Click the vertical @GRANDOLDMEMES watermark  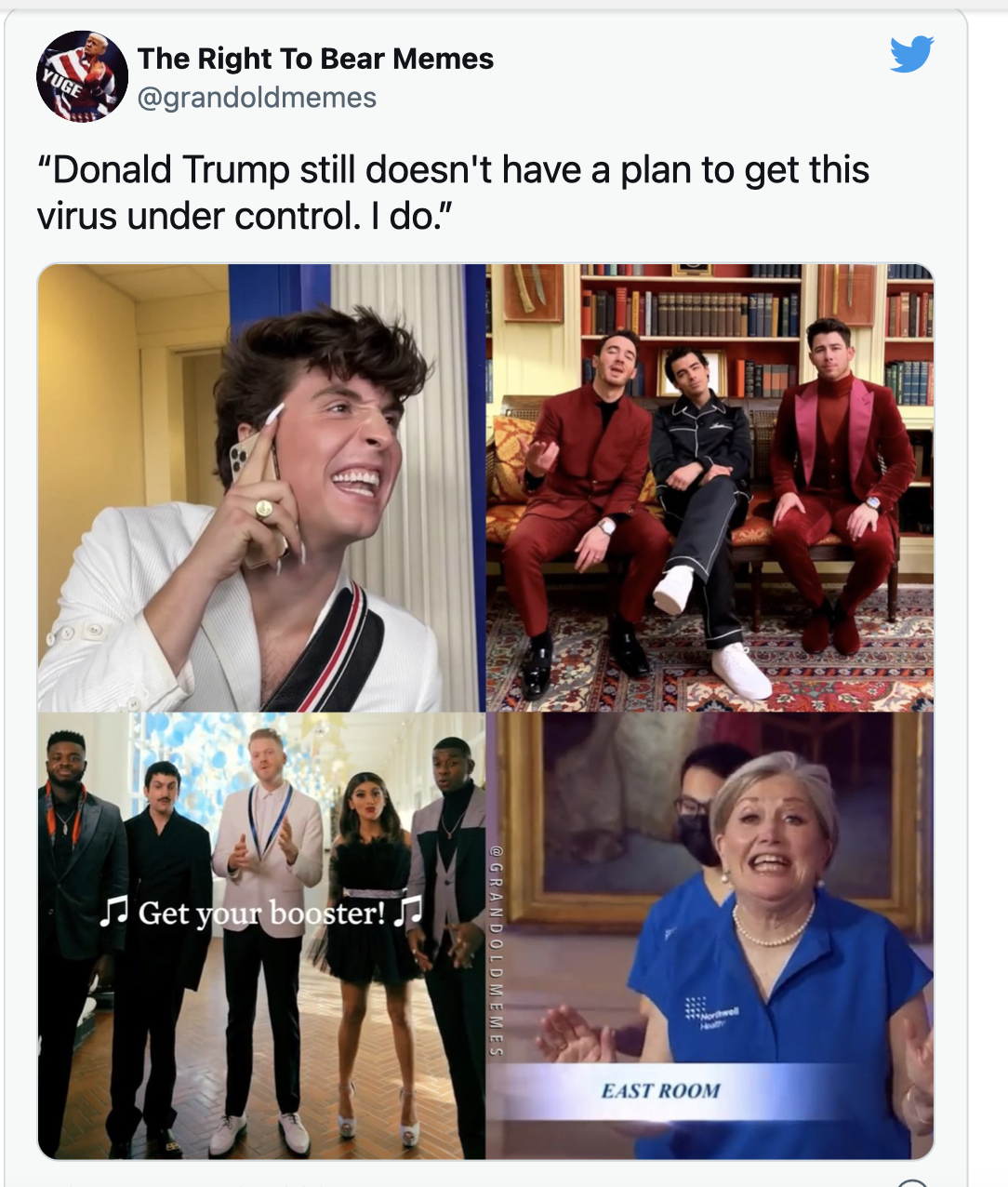click(497, 950)
